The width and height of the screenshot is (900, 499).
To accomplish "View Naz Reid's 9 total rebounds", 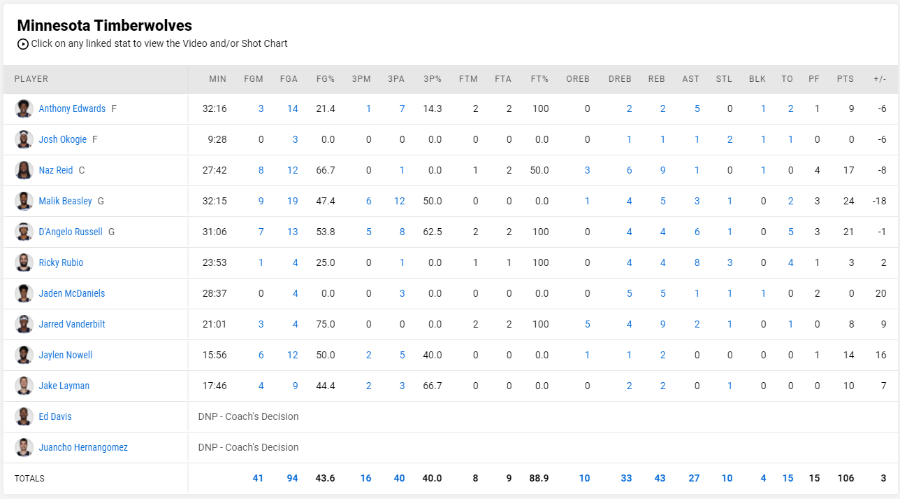I will [662, 170].
